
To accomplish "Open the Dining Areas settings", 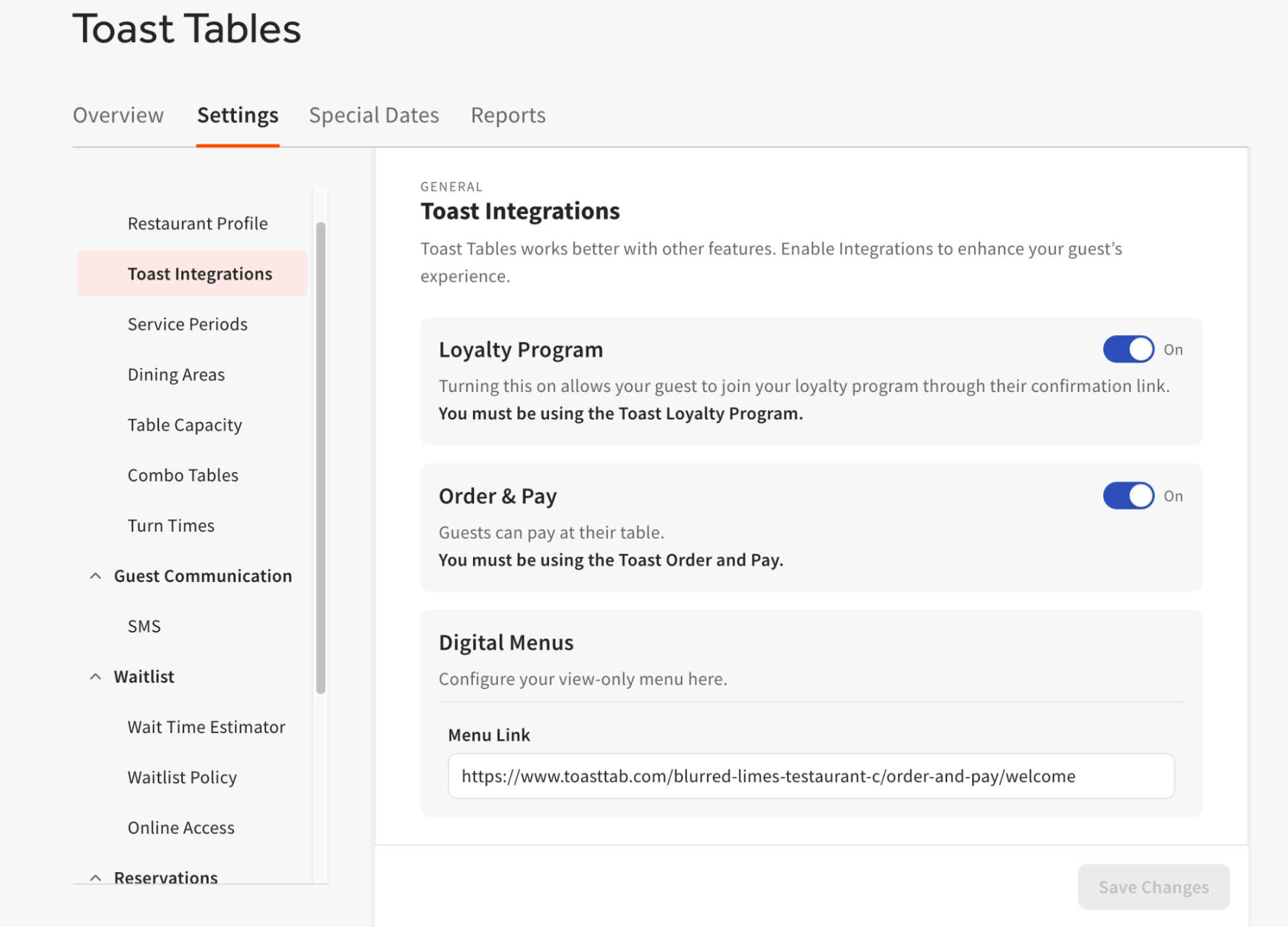I will 176,374.
